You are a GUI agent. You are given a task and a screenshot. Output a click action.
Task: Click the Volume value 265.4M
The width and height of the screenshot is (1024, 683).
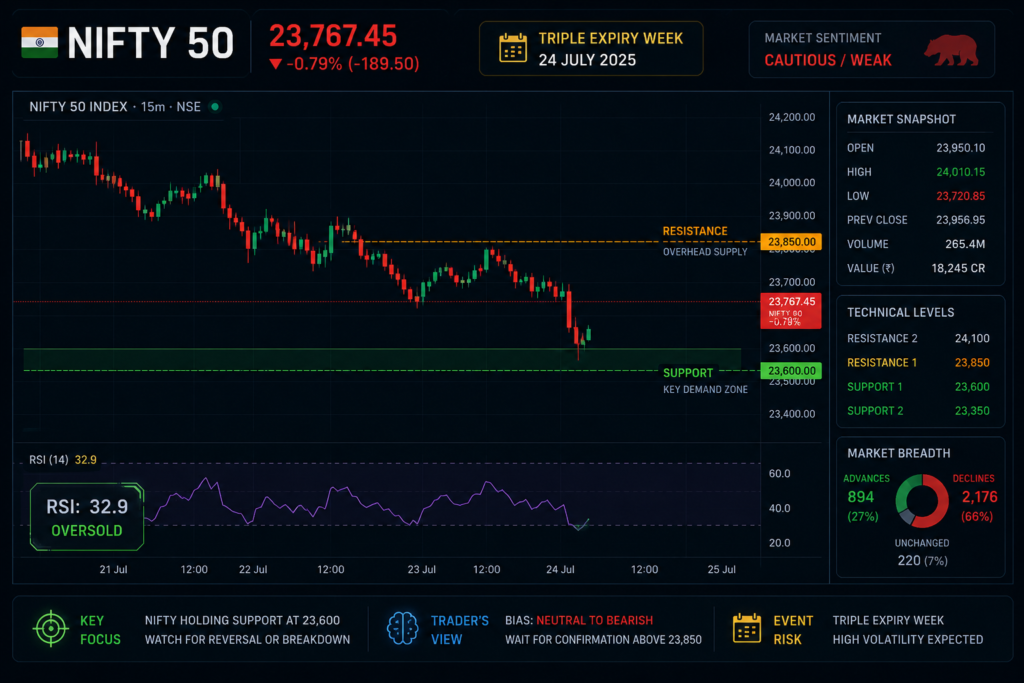coord(965,244)
